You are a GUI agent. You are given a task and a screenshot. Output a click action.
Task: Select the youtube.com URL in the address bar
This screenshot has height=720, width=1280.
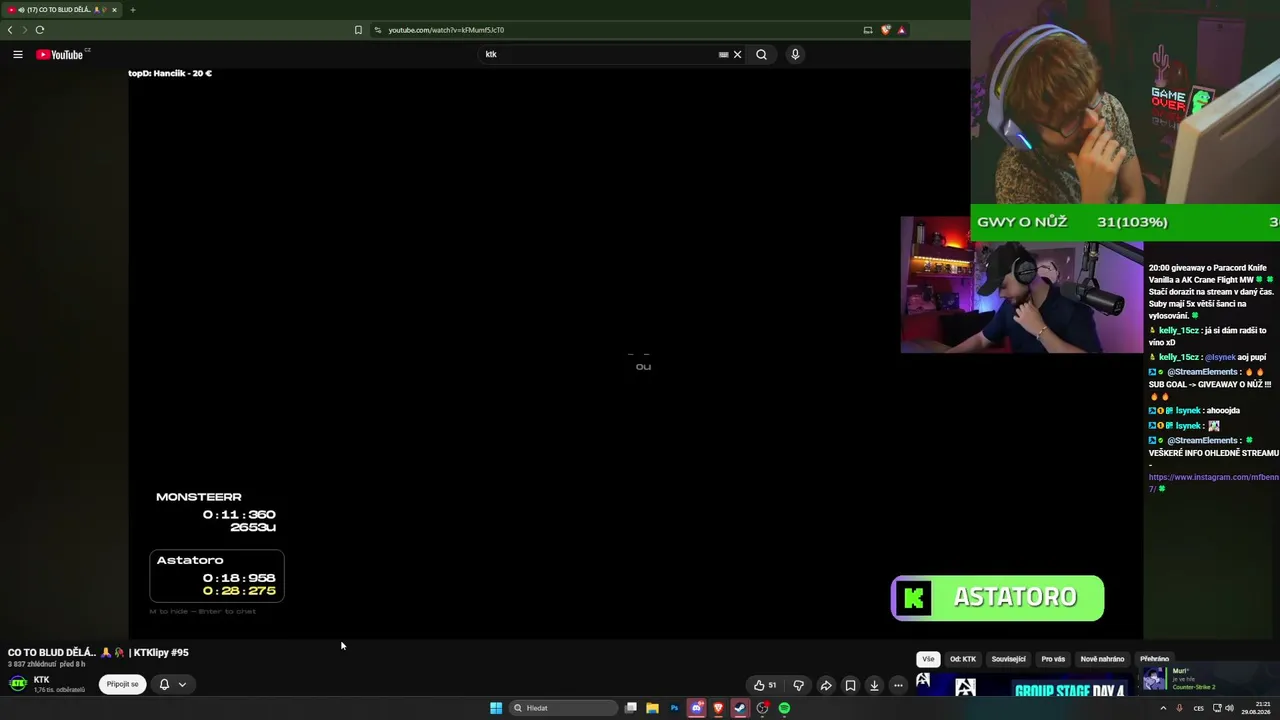(x=446, y=30)
